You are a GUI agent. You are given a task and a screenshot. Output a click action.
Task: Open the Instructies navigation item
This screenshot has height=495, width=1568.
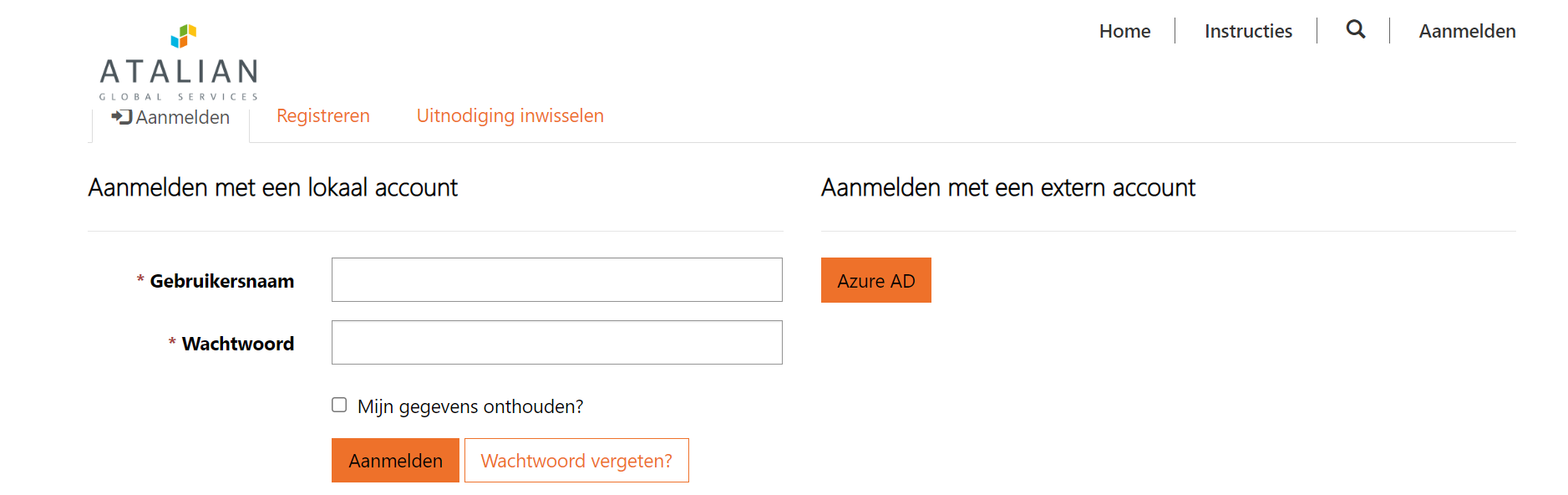tap(1248, 31)
